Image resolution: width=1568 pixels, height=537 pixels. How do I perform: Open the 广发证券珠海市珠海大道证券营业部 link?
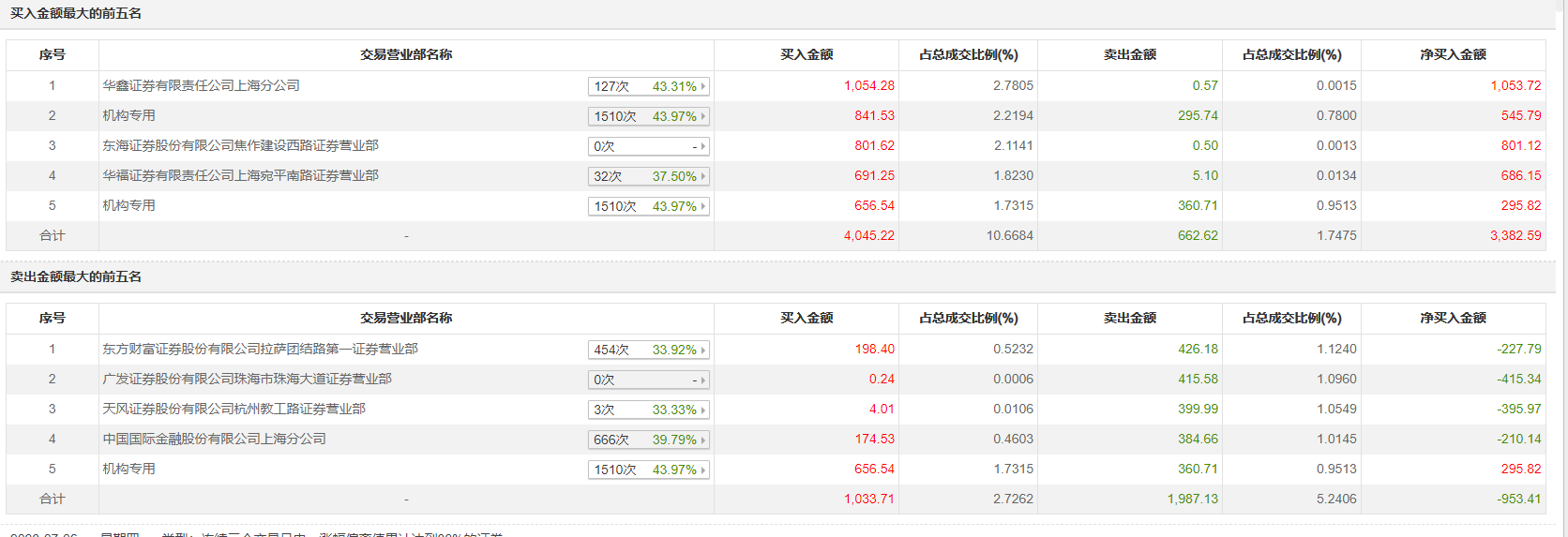(x=247, y=379)
